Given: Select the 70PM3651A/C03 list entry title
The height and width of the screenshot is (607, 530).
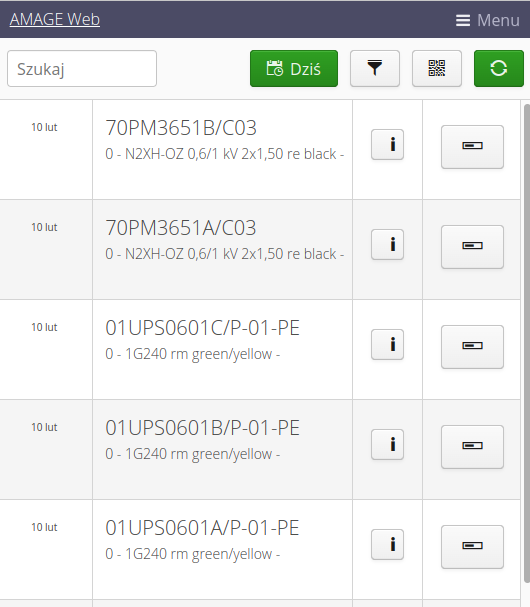Looking at the screenshot, I should point(181,228).
